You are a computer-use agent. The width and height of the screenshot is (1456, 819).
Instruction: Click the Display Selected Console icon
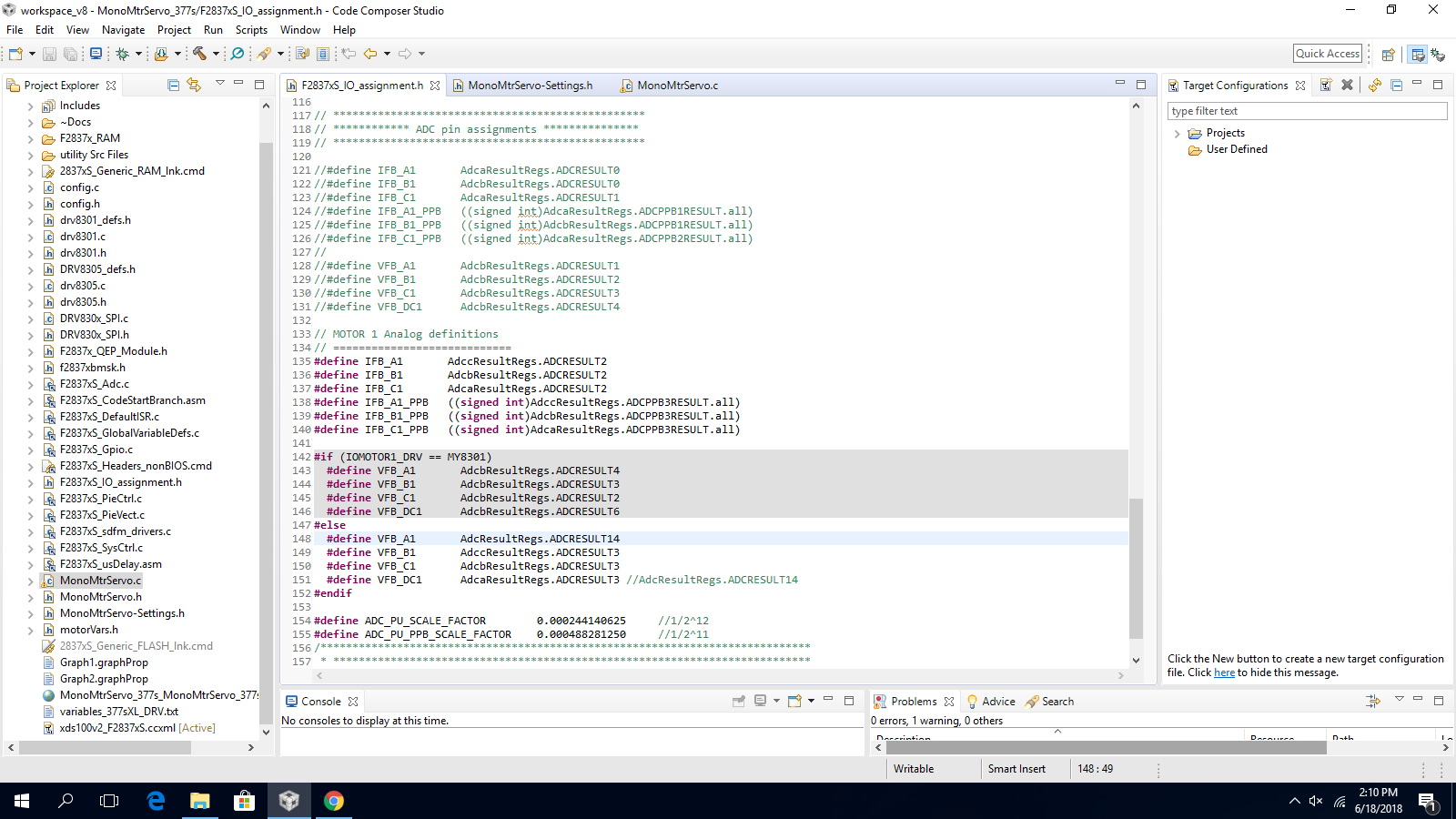[x=760, y=701]
